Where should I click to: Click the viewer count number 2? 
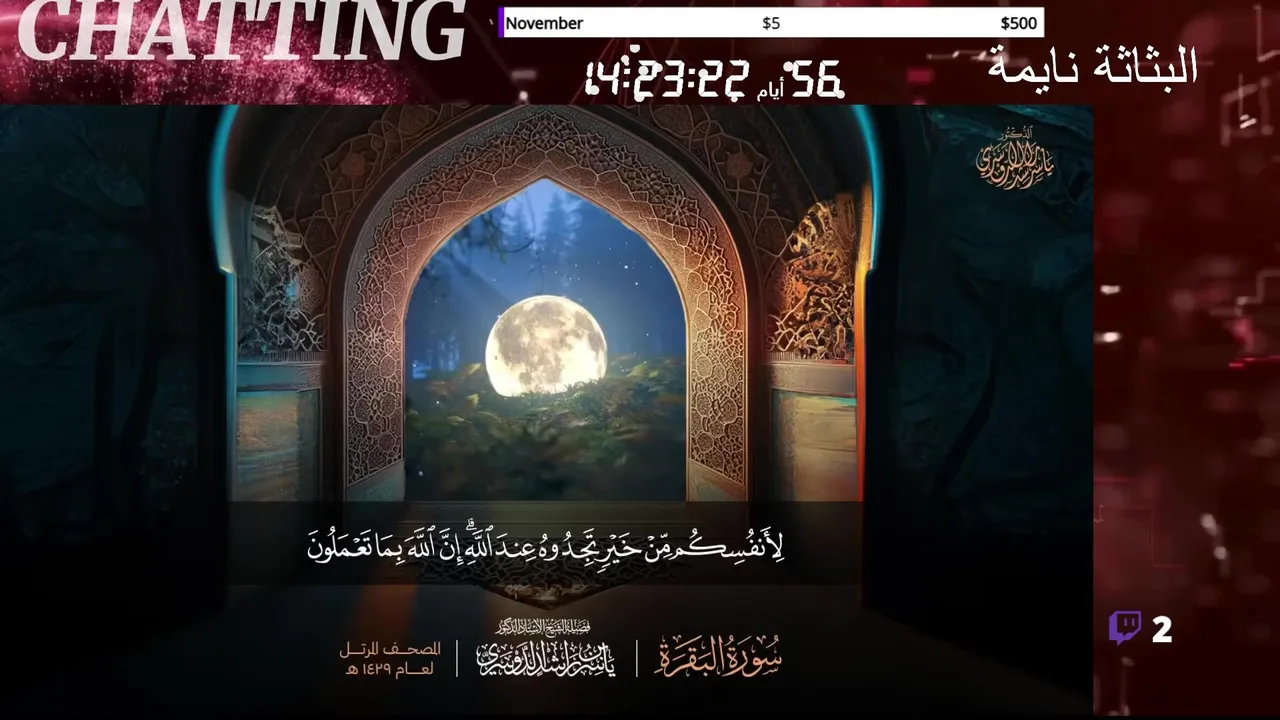pyautogui.click(x=1161, y=630)
